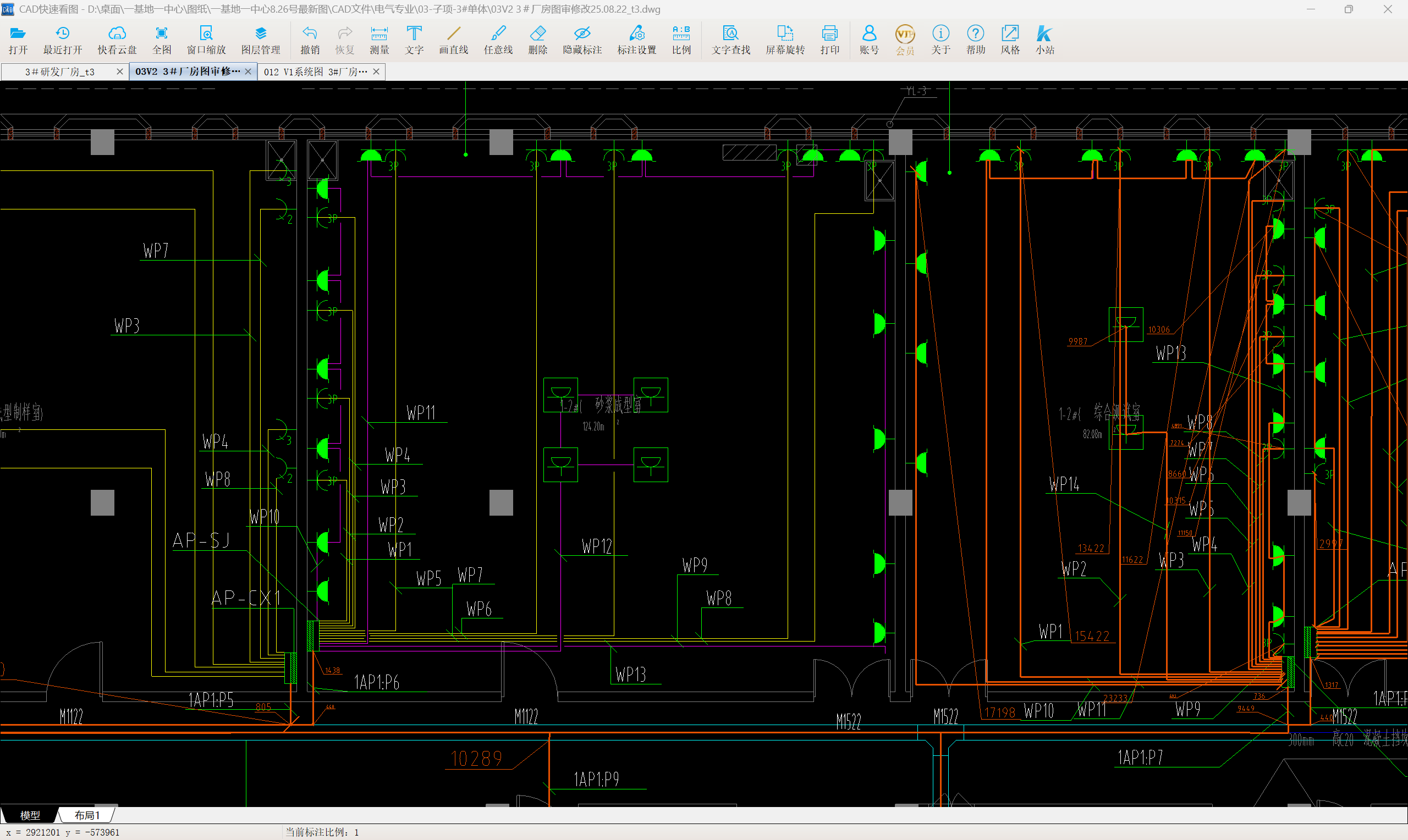Open layer management (图层管理)
This screenshot has height=840, width=1408.
[261, 40]
